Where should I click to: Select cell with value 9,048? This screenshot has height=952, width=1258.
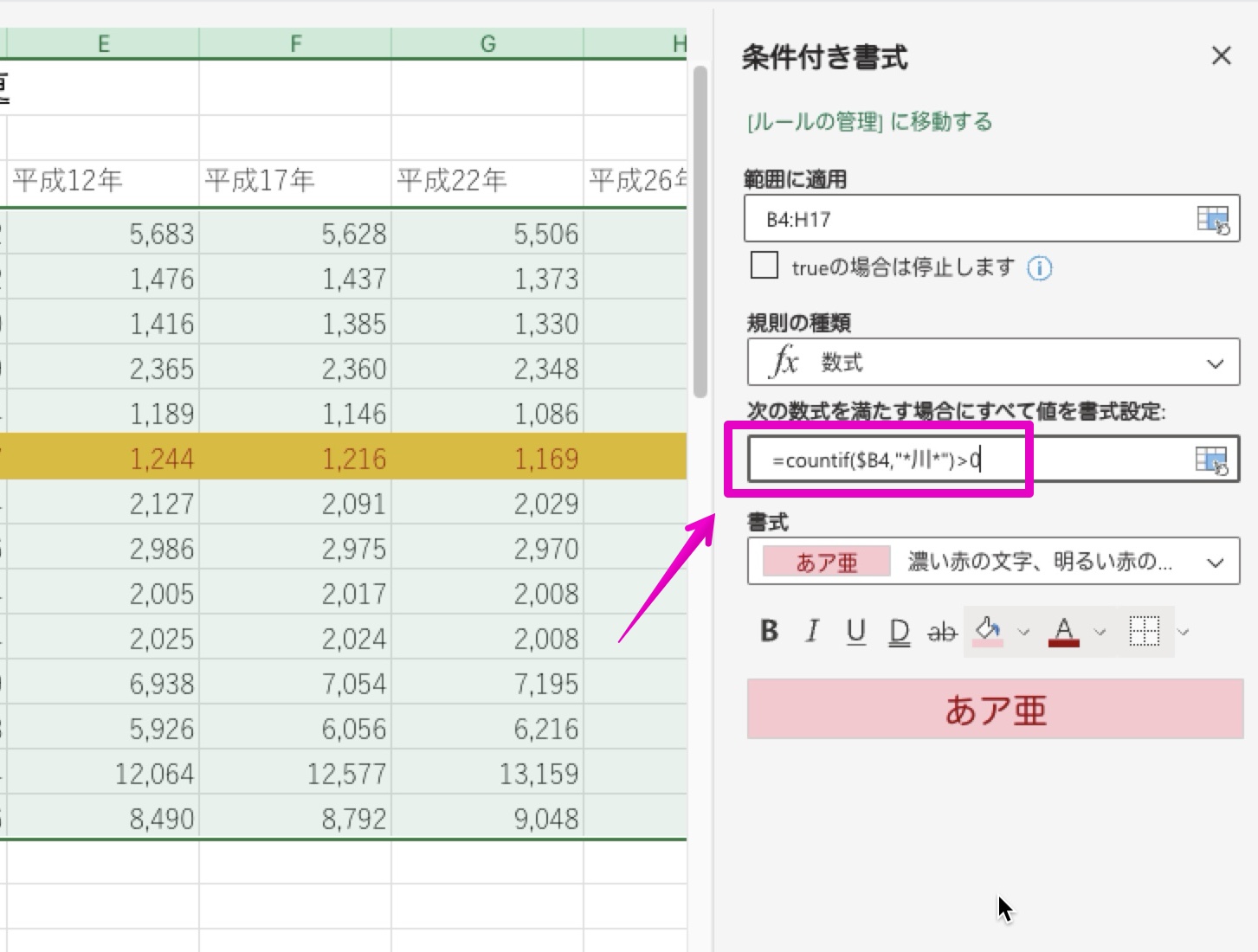point(487,817)
